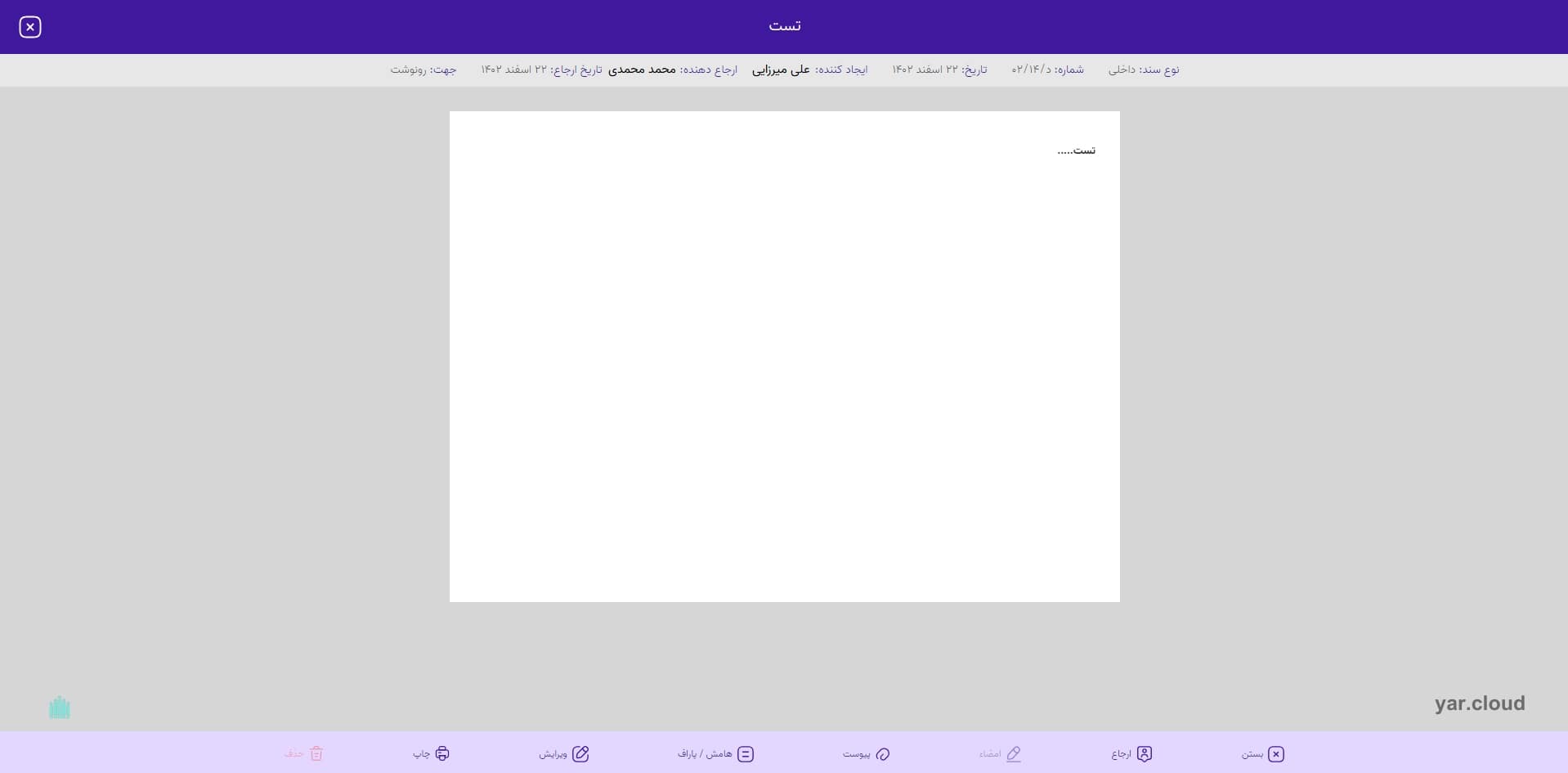Click the تاریخ ارجاع: ۲۲ اسفند ۱۴۰۲ text
Viewport: 1568px width, 773px height.
(x=541, y=70)
